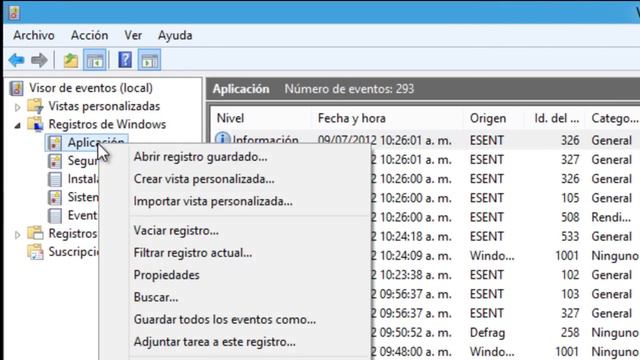Screen dimensions: 640x360
Task: Click the Back arrow toolbar button
Action: click(16, 60)
